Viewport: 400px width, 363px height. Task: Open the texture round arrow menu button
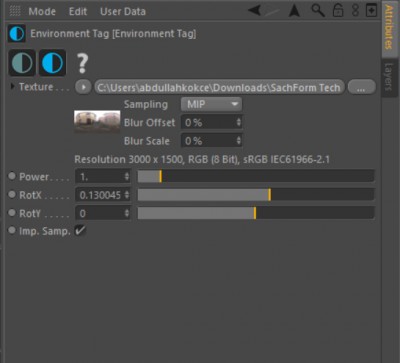coord(83,87)
